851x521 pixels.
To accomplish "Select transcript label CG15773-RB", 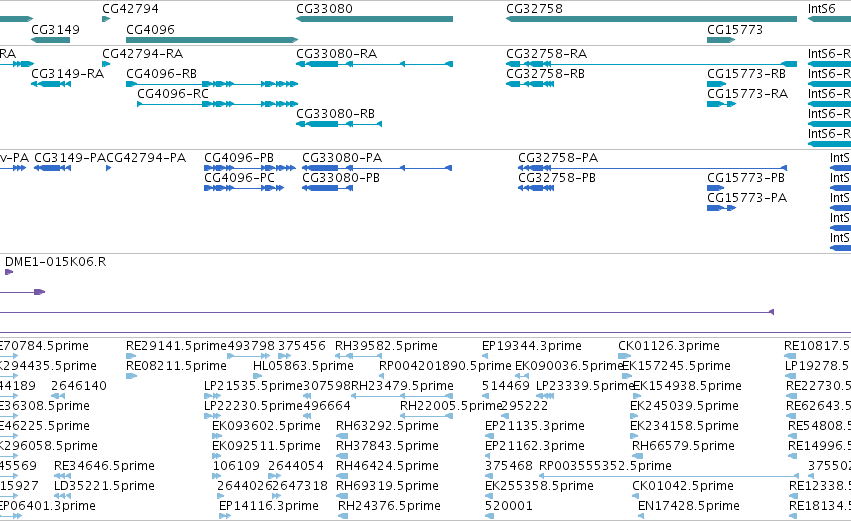I will click(746, 73).
